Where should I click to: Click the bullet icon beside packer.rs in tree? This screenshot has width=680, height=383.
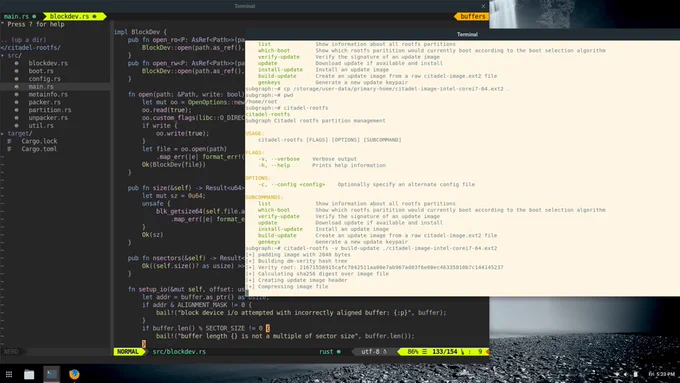(x=16, y=102)
